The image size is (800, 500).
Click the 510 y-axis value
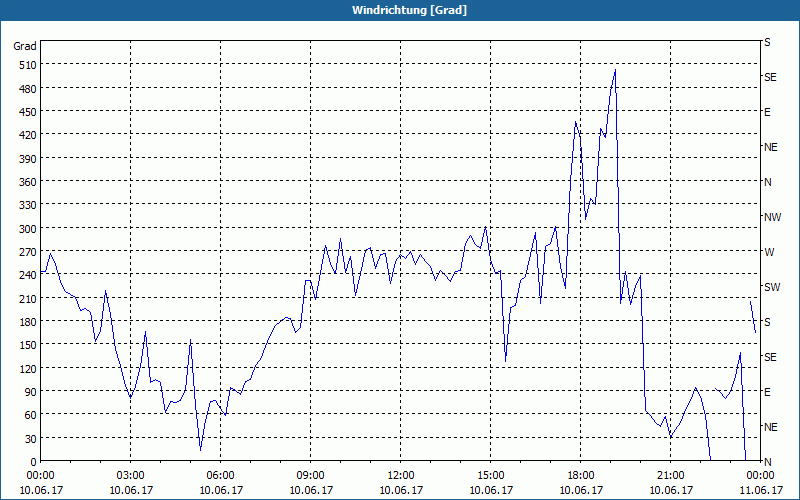[x=28, y=65]
